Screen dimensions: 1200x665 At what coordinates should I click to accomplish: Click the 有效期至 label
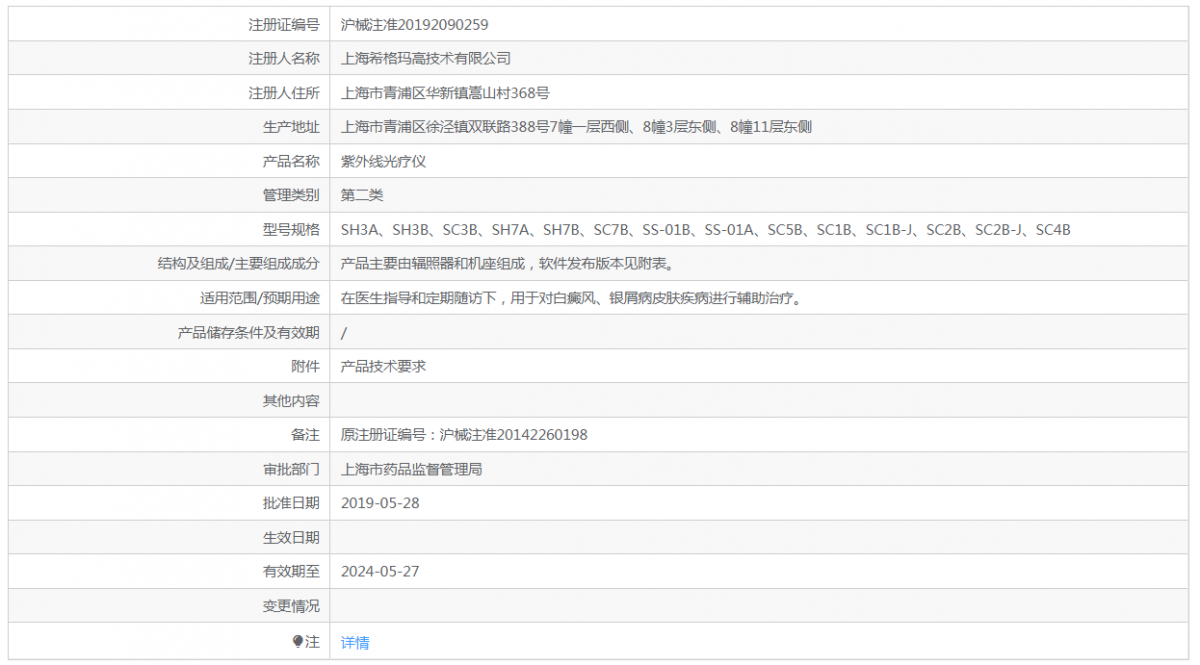291,571
